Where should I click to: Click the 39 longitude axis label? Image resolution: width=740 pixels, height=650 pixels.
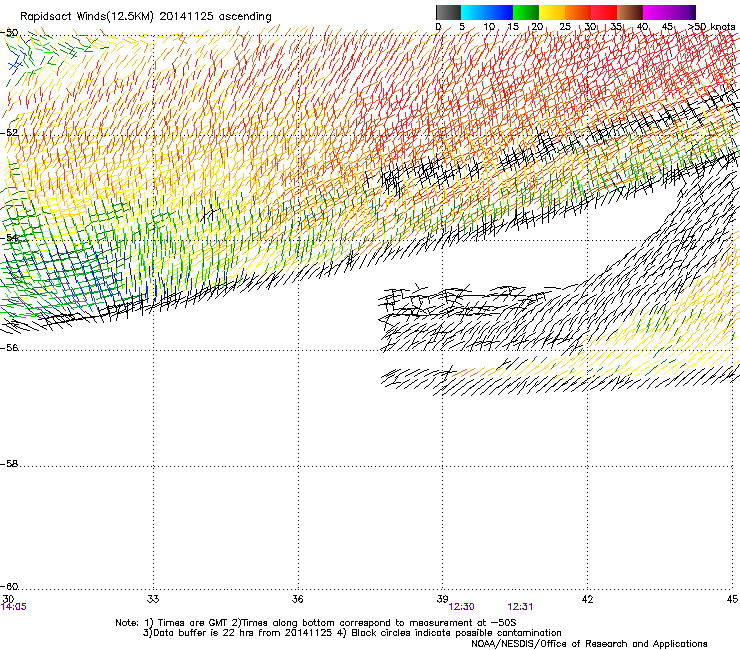click(x=442, y=599)
